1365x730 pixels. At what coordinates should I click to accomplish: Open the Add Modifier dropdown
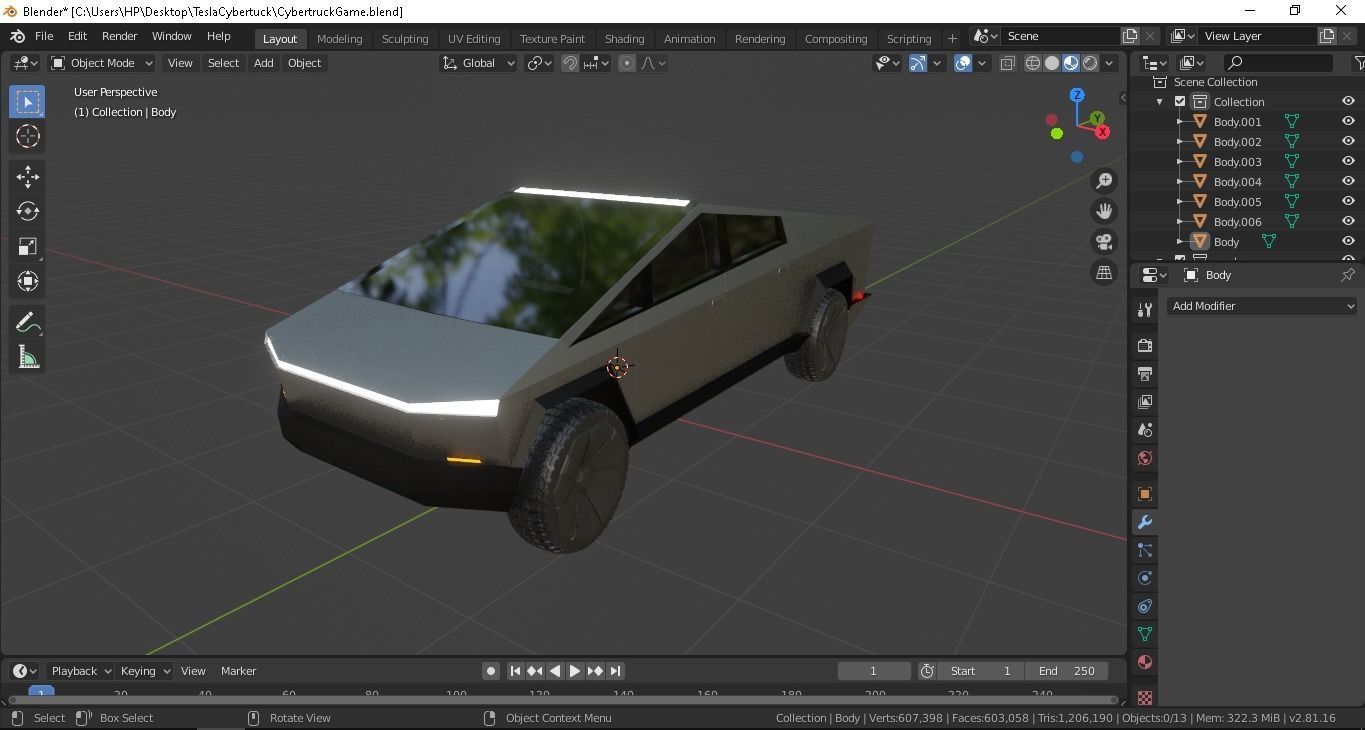(1262, 306)
